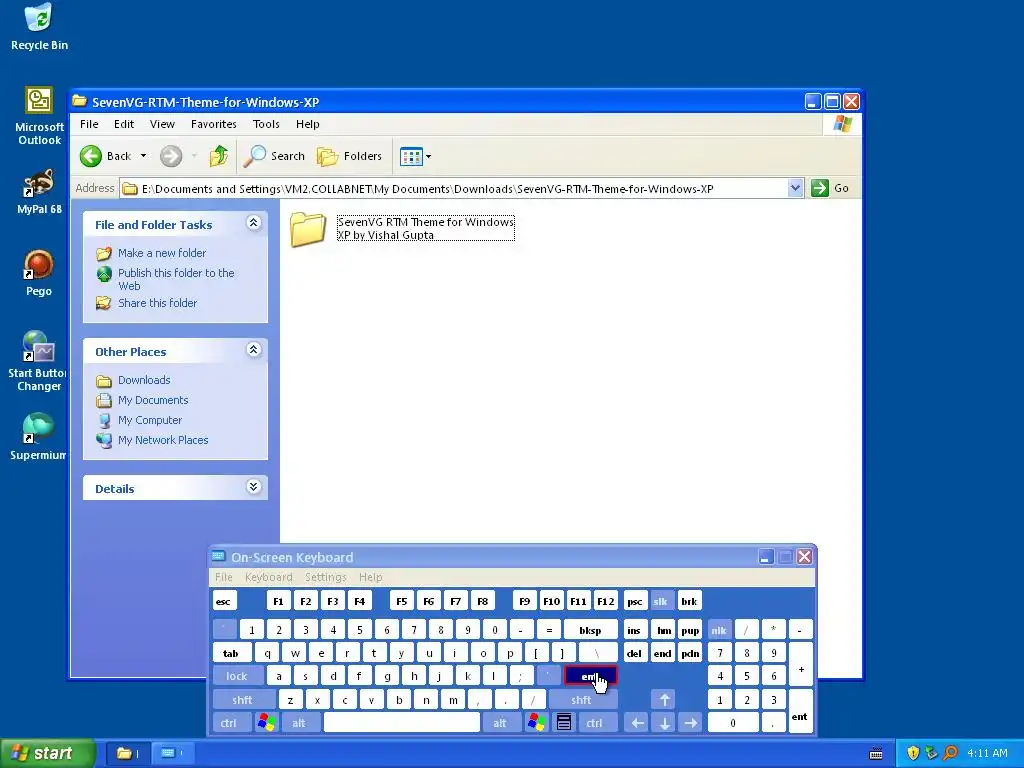Click the keyboard icon in the system tray
The height and width of the screenshot is (768, 1024).
[876, 754]
